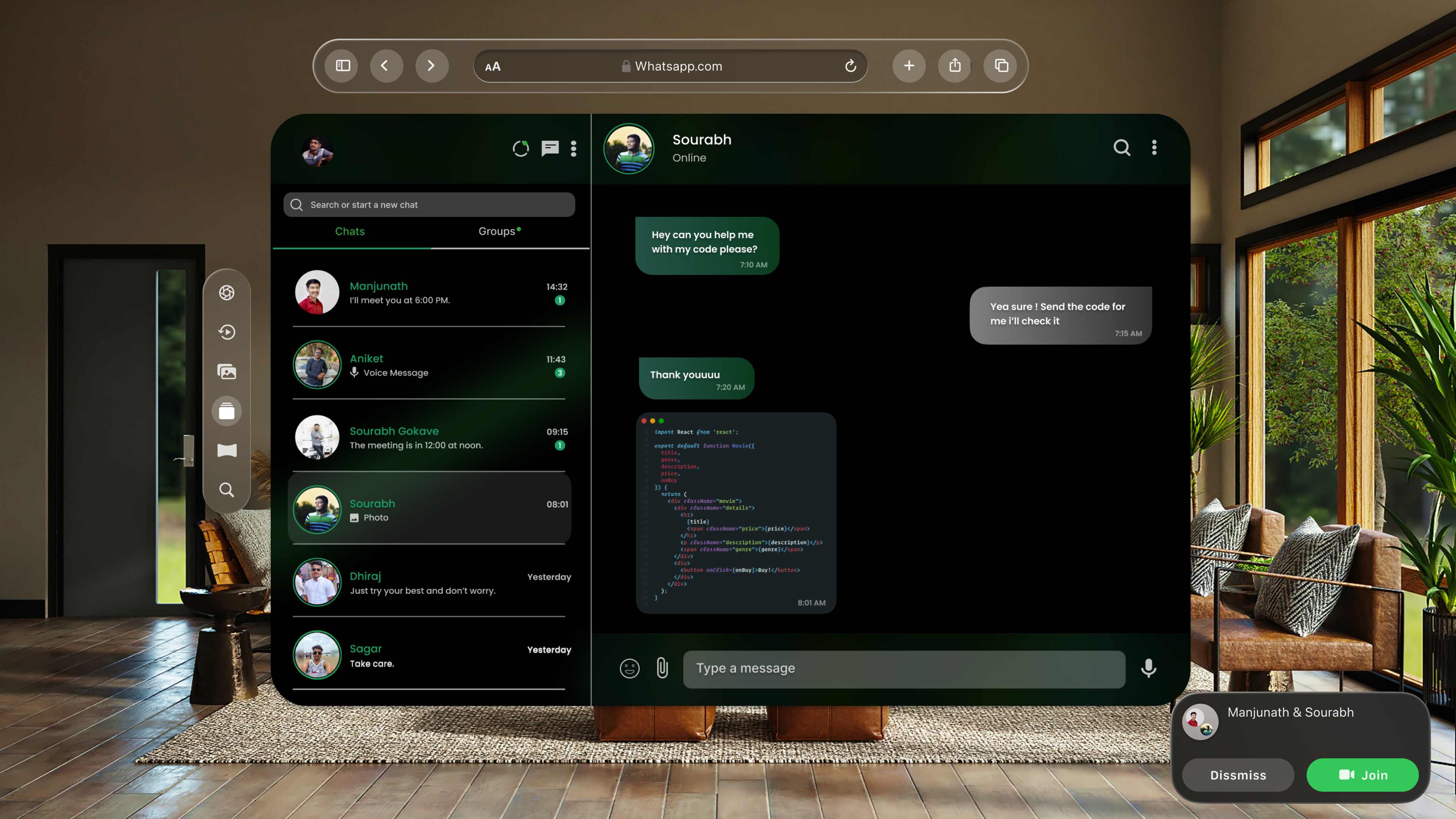This screenshot has height=819, width=1456.
Task: Open Sourabh chat header three-dot menu
Action: [1153, 147]
